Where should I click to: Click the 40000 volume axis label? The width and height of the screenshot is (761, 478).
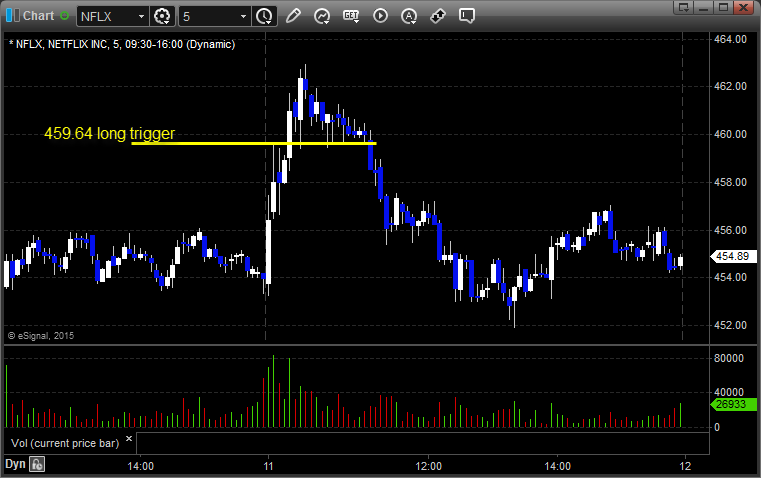(729, 392)
